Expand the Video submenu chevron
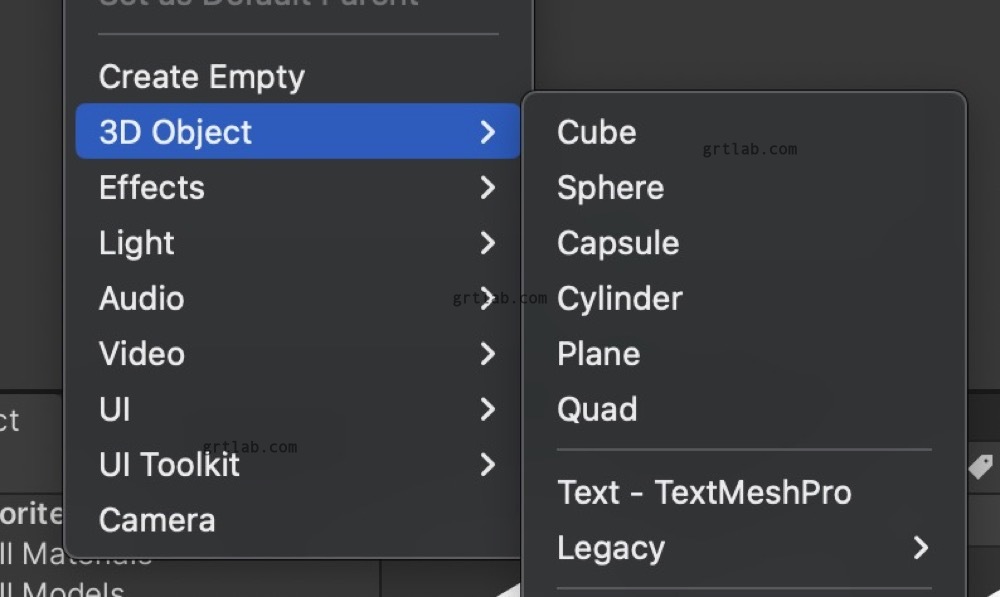This screenshot has width=1000, height=597. [489, 353]
